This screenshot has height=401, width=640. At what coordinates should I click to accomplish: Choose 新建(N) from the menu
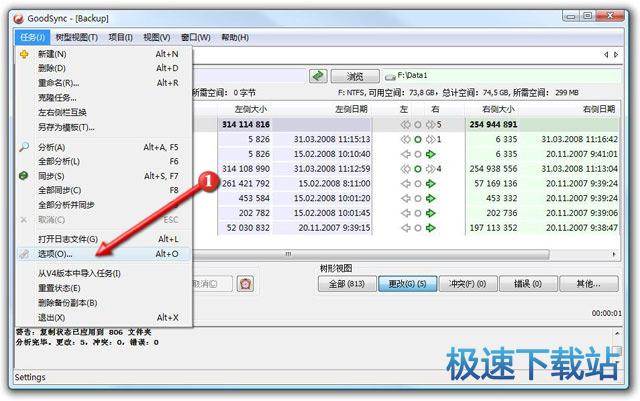click(x=103, y=54)
